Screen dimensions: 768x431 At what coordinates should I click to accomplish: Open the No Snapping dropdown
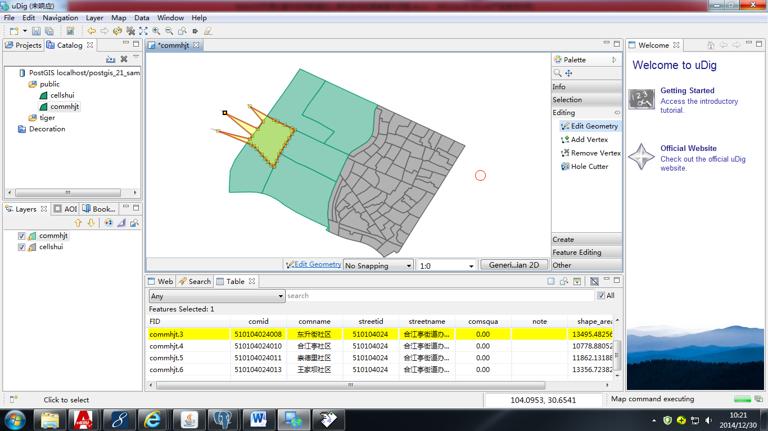tap(378, 266)
